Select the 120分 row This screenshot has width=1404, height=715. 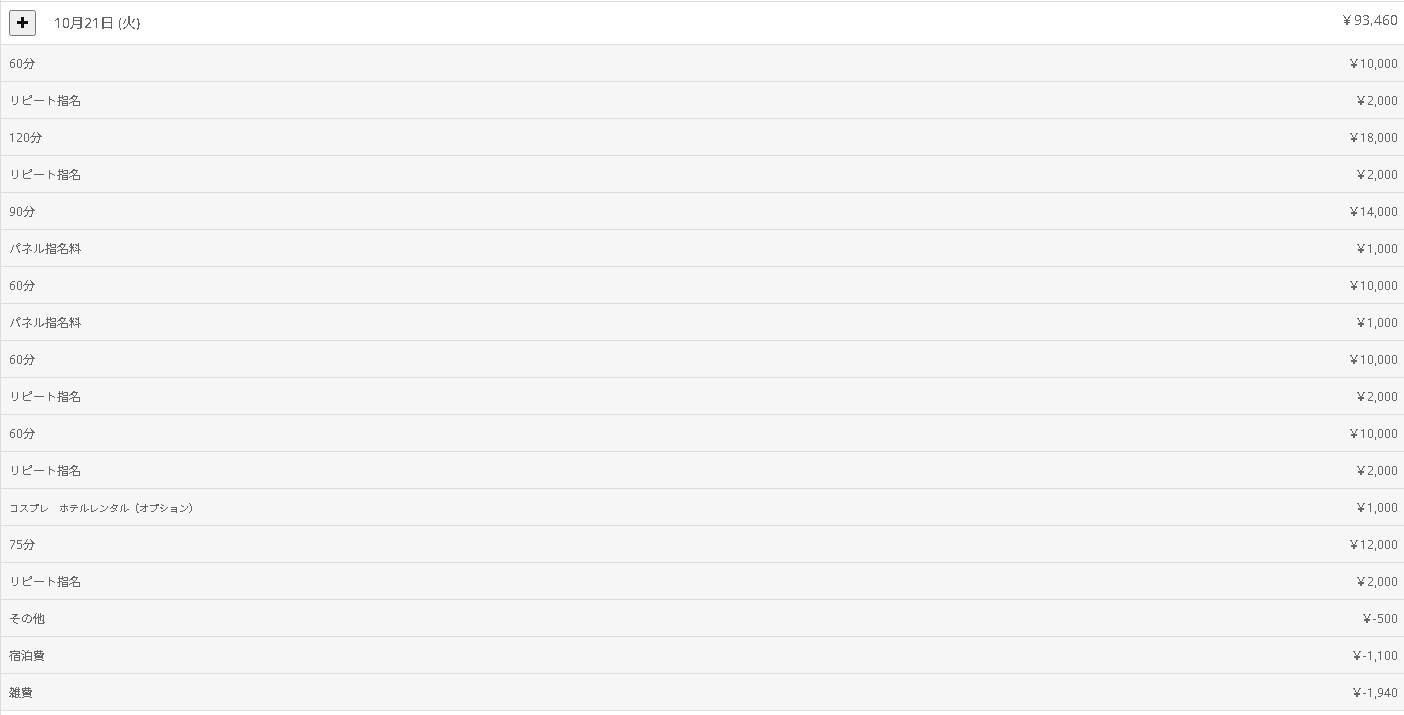click(x=26, y=138)
